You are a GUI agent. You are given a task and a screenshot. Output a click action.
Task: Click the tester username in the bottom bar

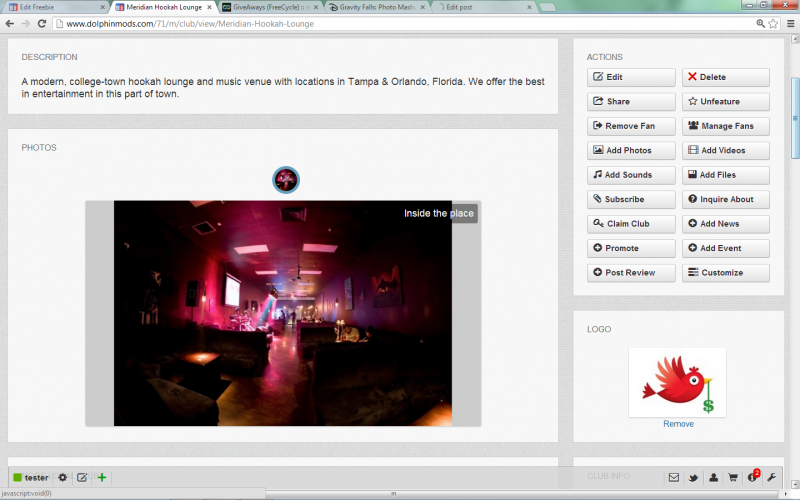[36, 478]
